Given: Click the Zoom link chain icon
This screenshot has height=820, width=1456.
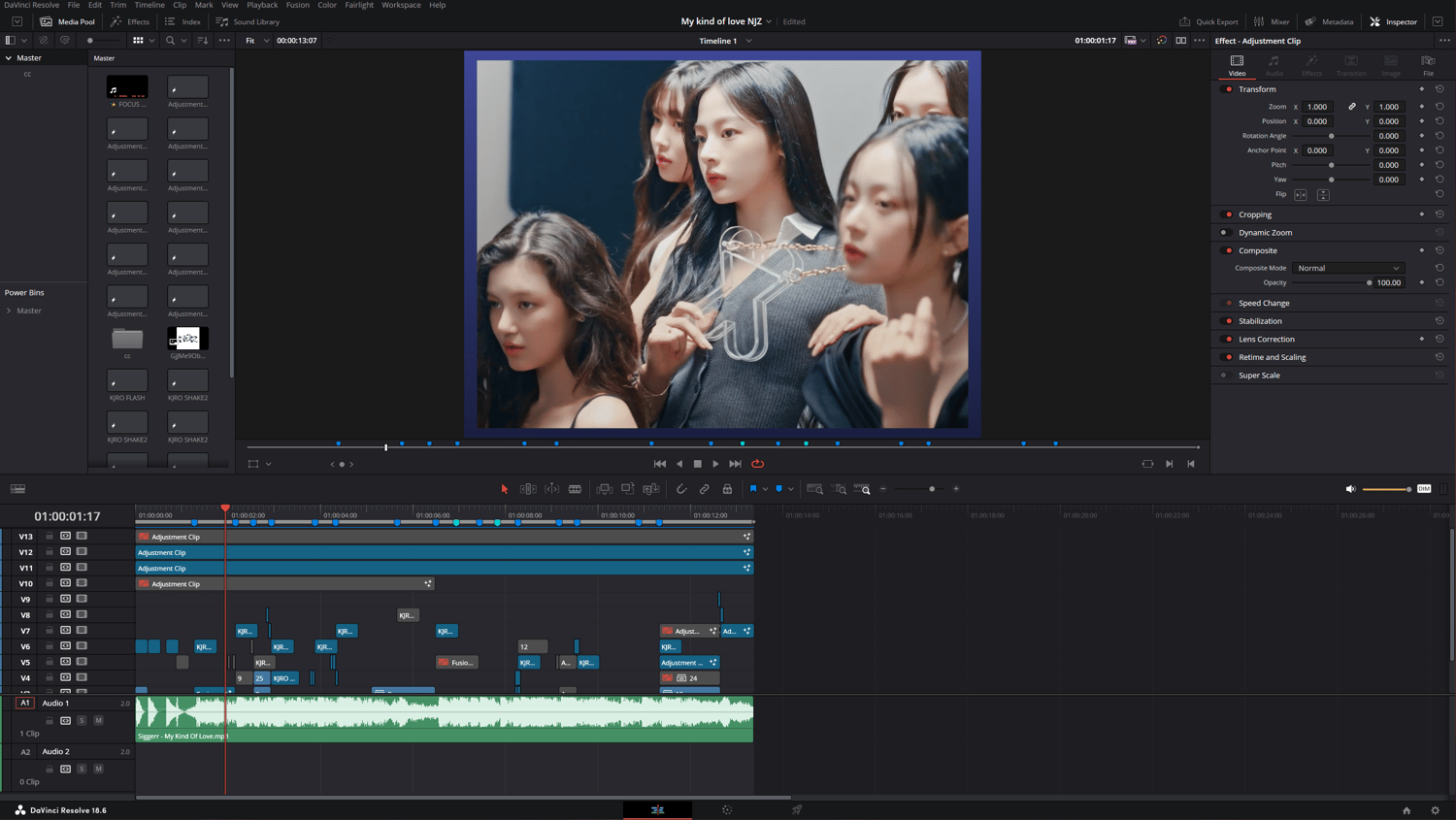Looking at the screenshot, I should 1352,107.
